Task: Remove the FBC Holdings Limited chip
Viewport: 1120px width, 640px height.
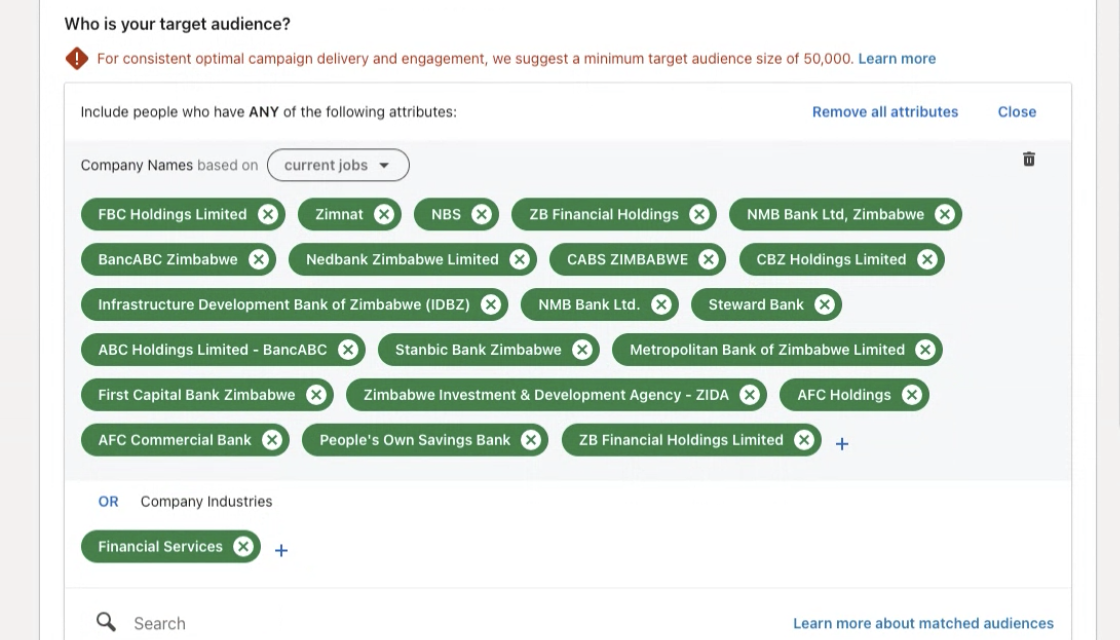Action: click(268, 214)
